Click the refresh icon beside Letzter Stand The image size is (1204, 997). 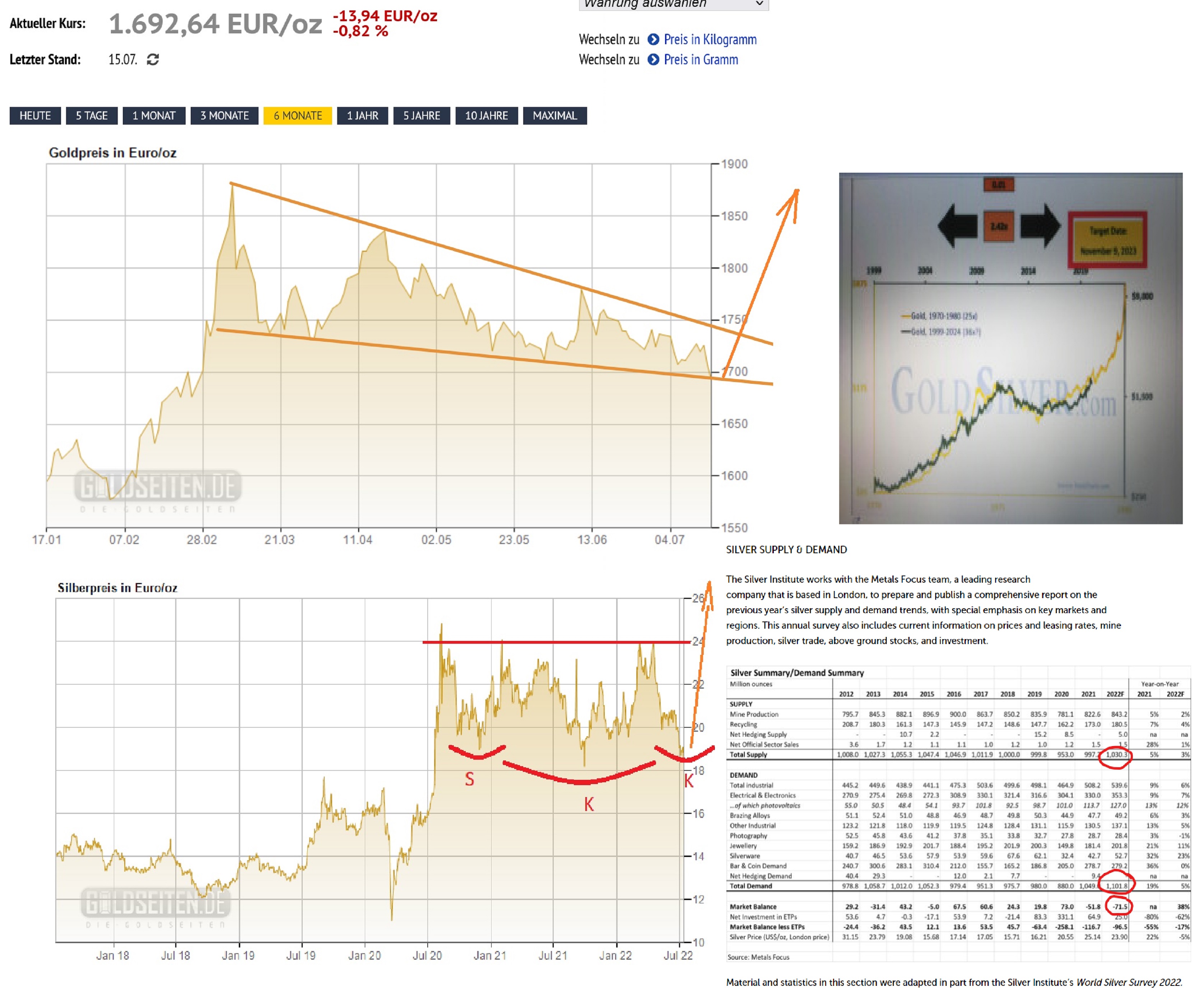pos(153,60)
